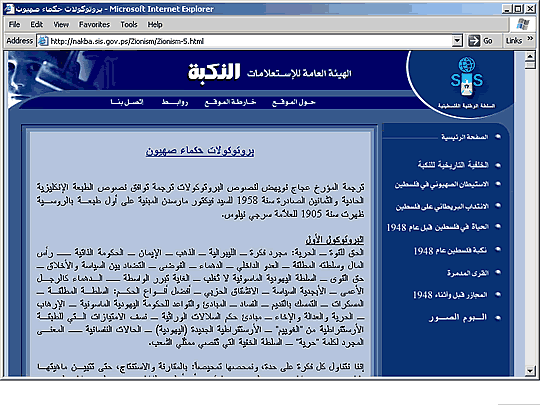
Task: Open الاستيطان الصهيوني في فلسطين sidebar link
Action: pos(442,185)
